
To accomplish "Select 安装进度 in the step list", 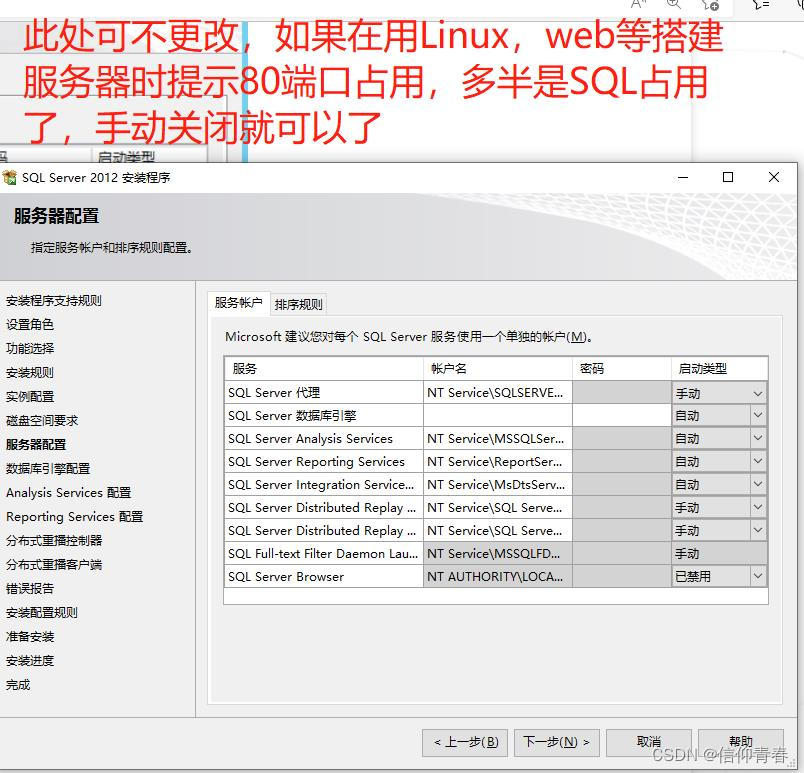I will [30, 661].
